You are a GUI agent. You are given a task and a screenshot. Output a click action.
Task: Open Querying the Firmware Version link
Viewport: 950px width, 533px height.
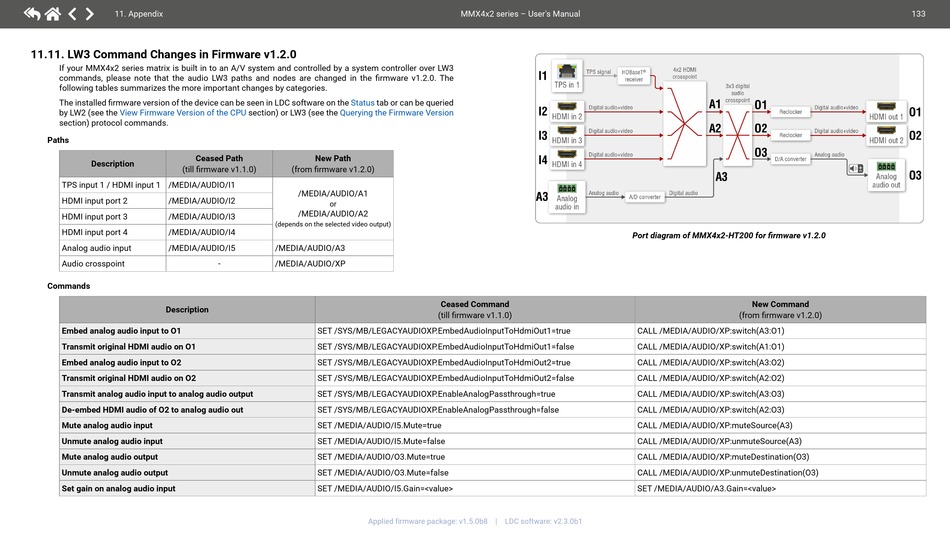click(396, 113)
